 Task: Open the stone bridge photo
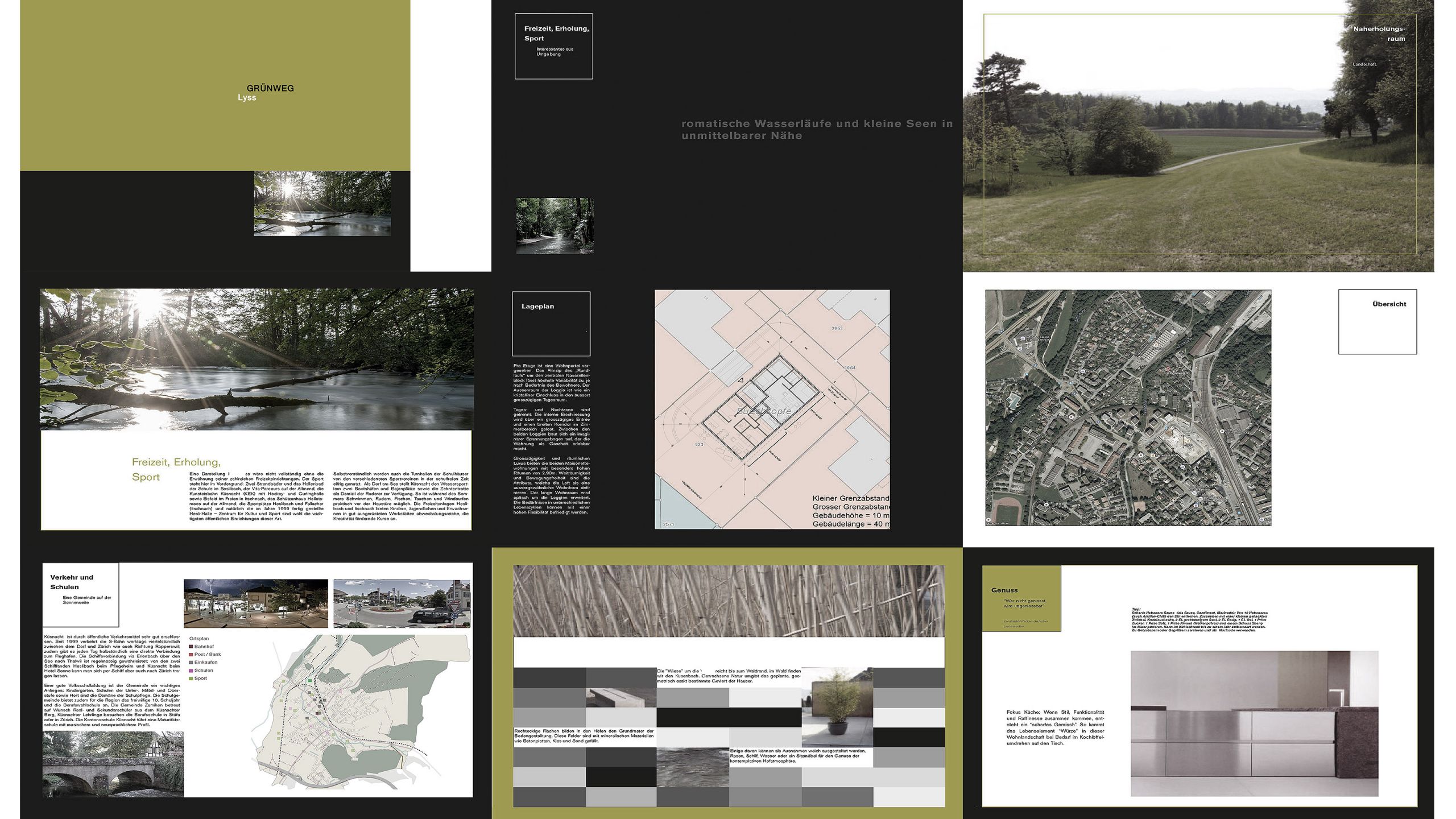tap(113, 764)
